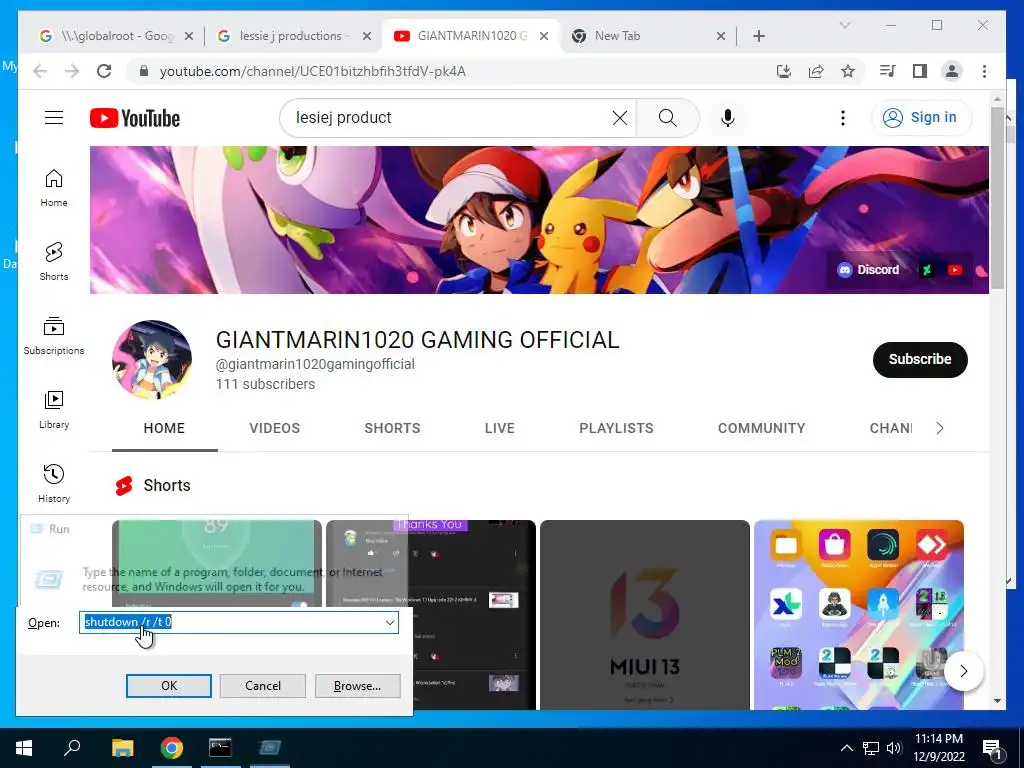Switch to channel VIDEOS tab
The width and height of the screenshot is (1024, 768).
tap(274, 428)
